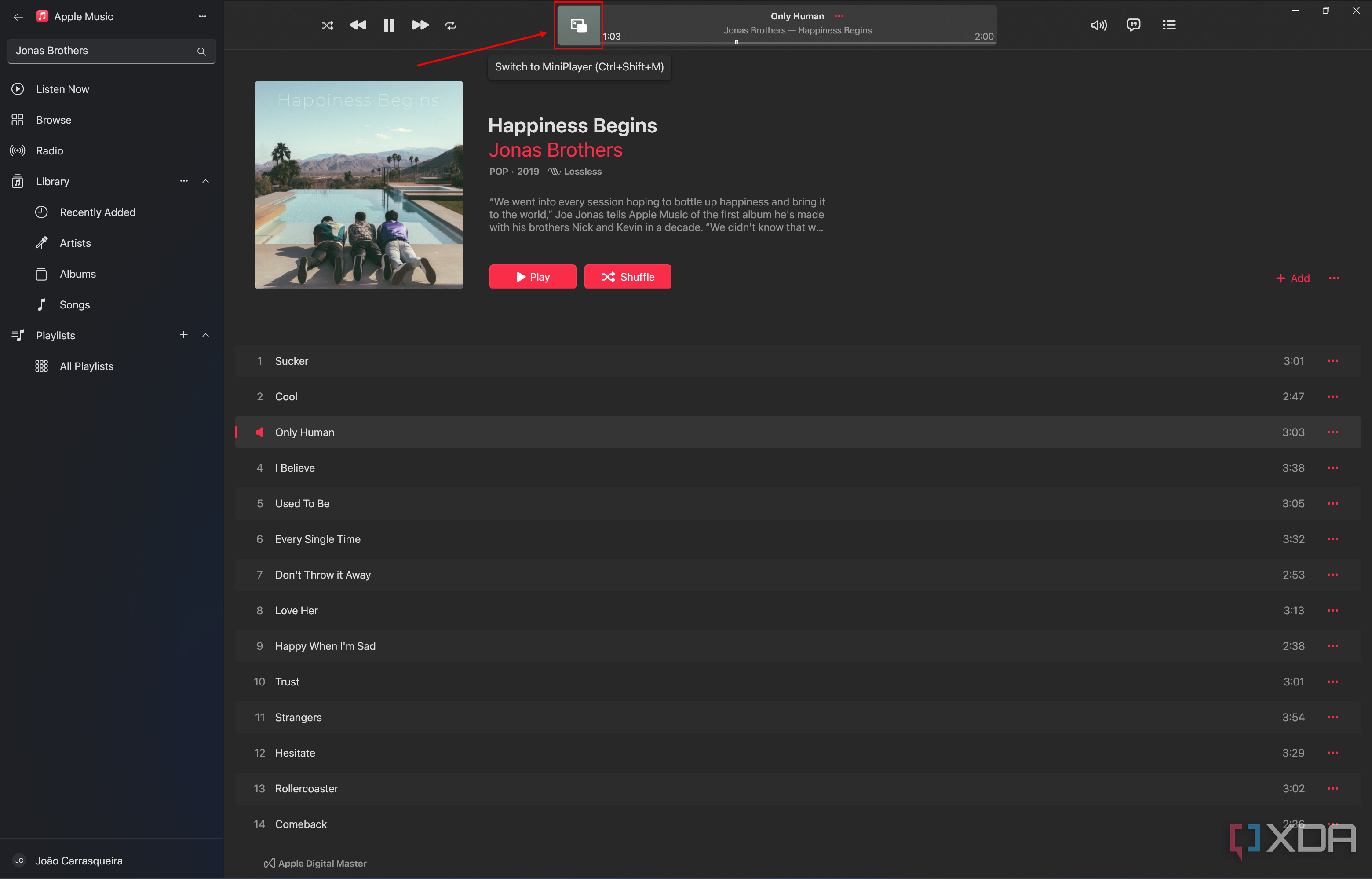This screenshot has width=1372, height=879.
Task: Select Songs in the sidebar
Action: click(75, 304)
